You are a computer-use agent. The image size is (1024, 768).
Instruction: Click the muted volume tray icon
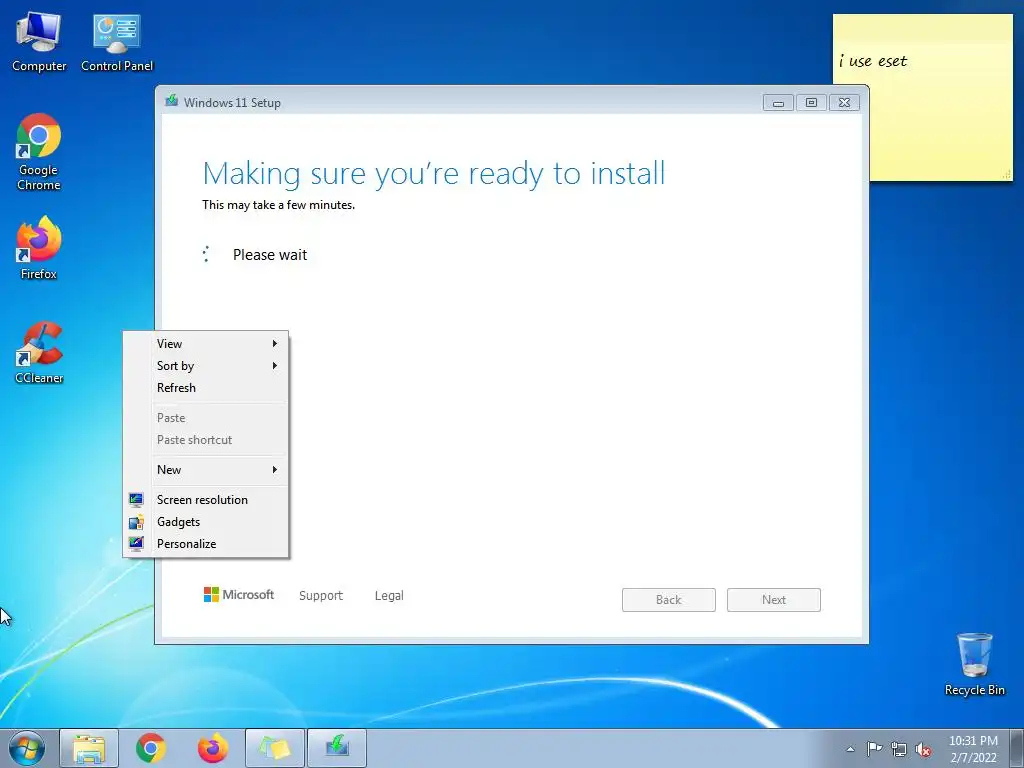coord(923,749)
